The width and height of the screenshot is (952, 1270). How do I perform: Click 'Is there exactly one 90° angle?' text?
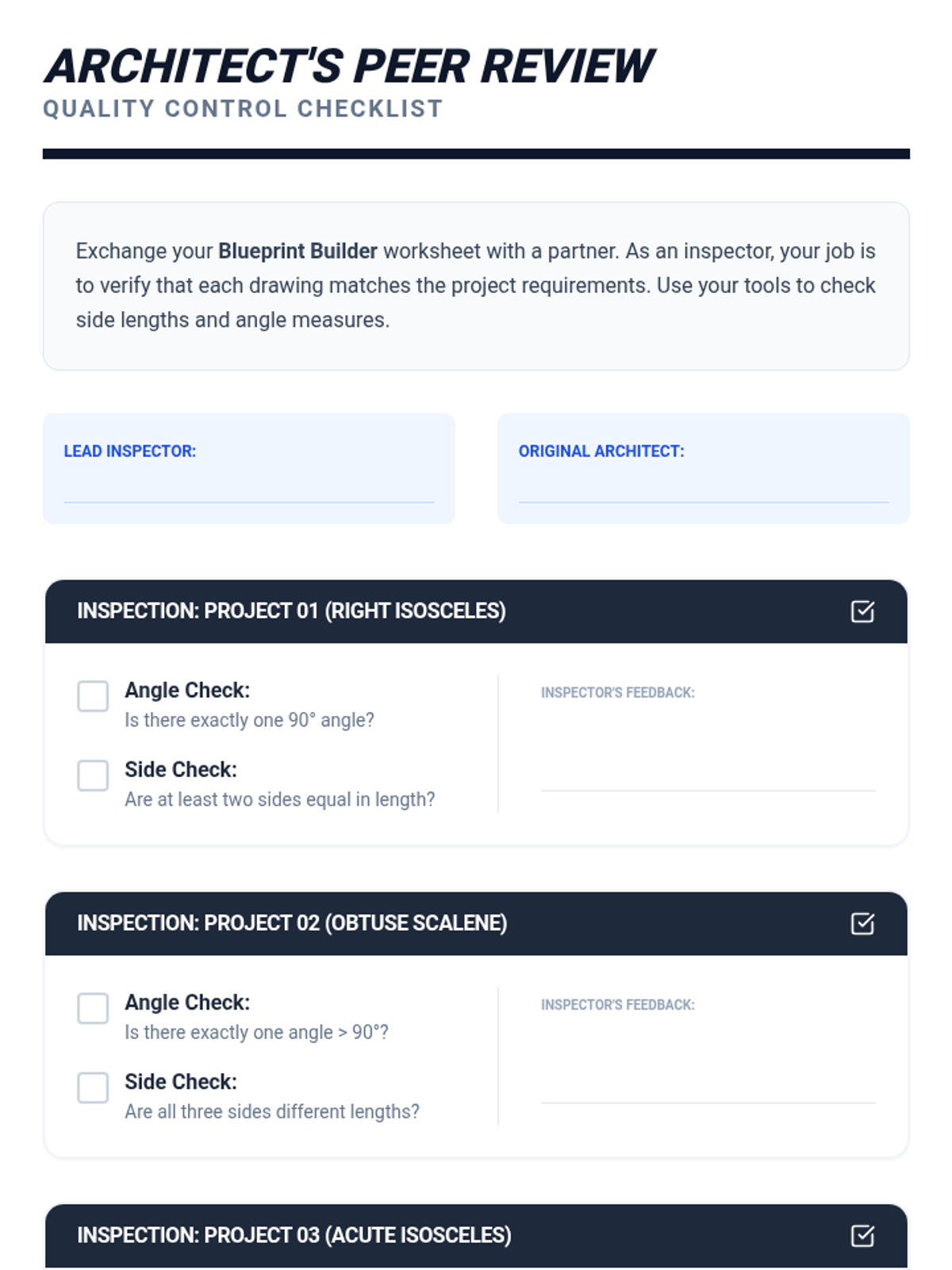click(x=249, y=720)
